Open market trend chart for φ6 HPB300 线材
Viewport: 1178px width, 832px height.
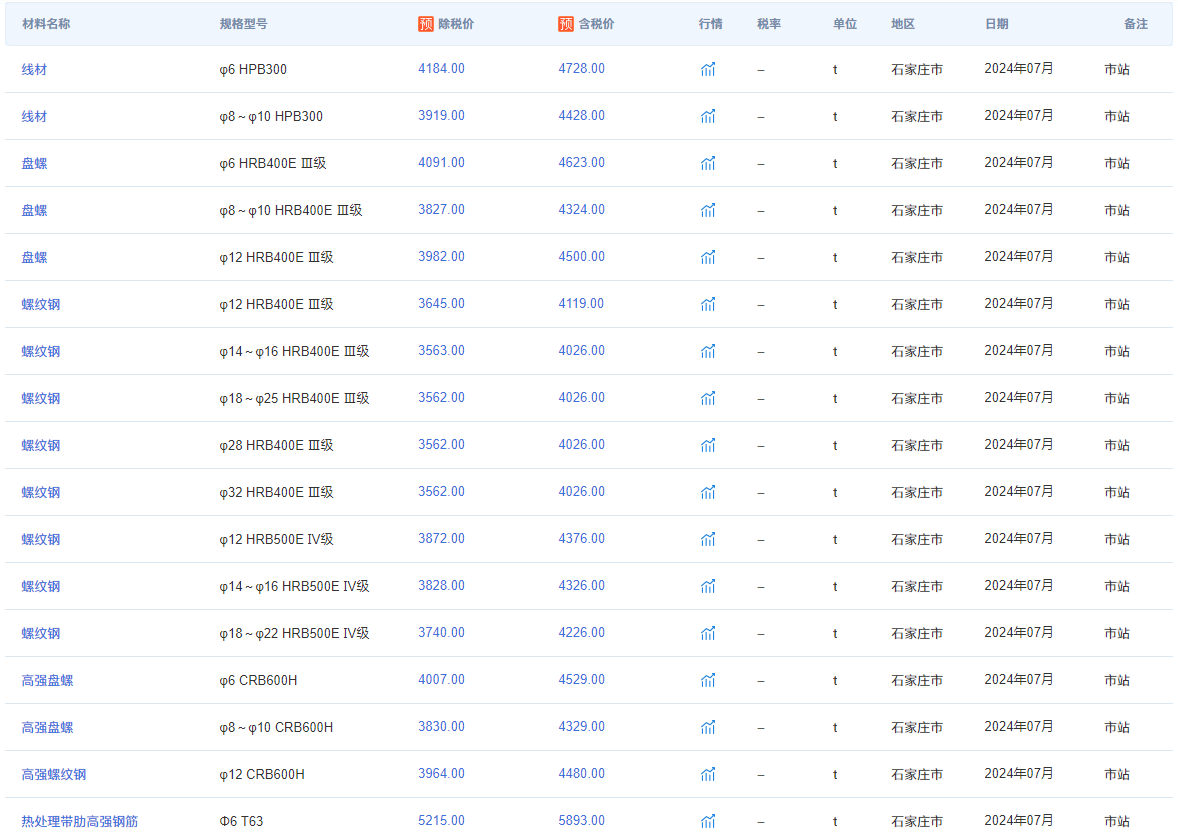[708, 69]
